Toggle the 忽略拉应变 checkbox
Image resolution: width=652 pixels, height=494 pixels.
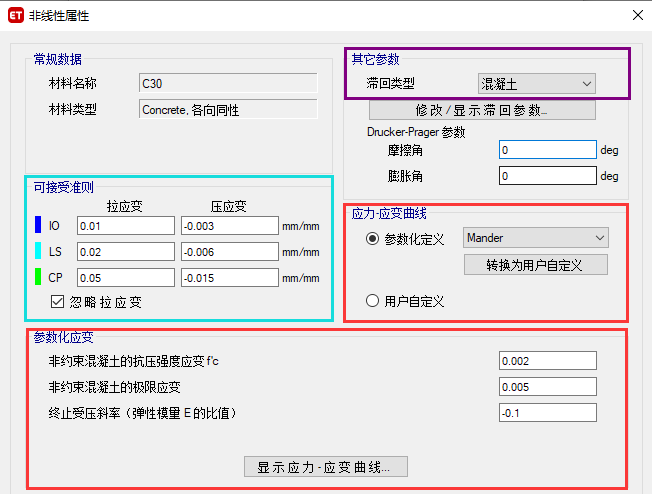point(57,301)
